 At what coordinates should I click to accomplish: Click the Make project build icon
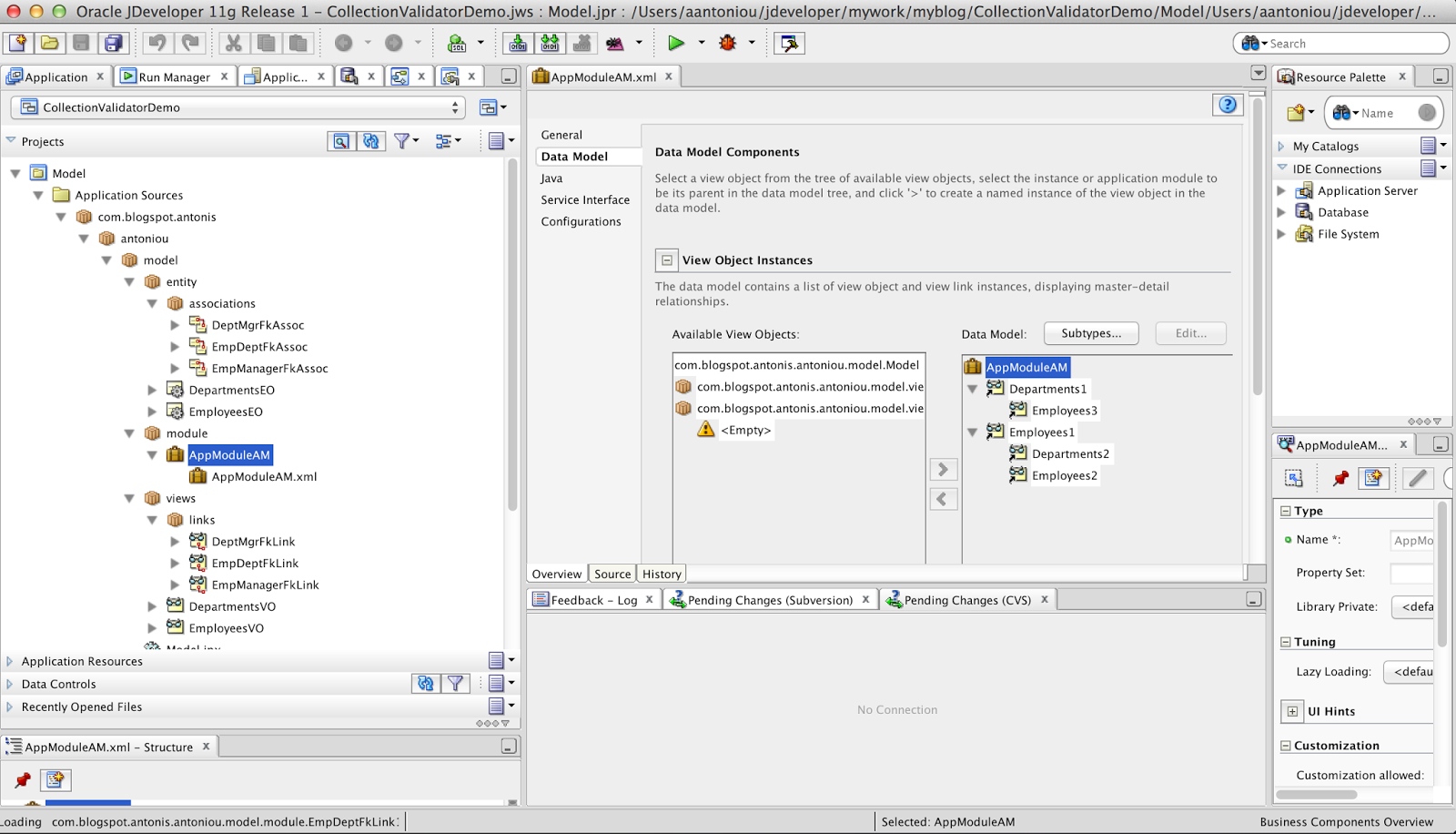[518, 43]
